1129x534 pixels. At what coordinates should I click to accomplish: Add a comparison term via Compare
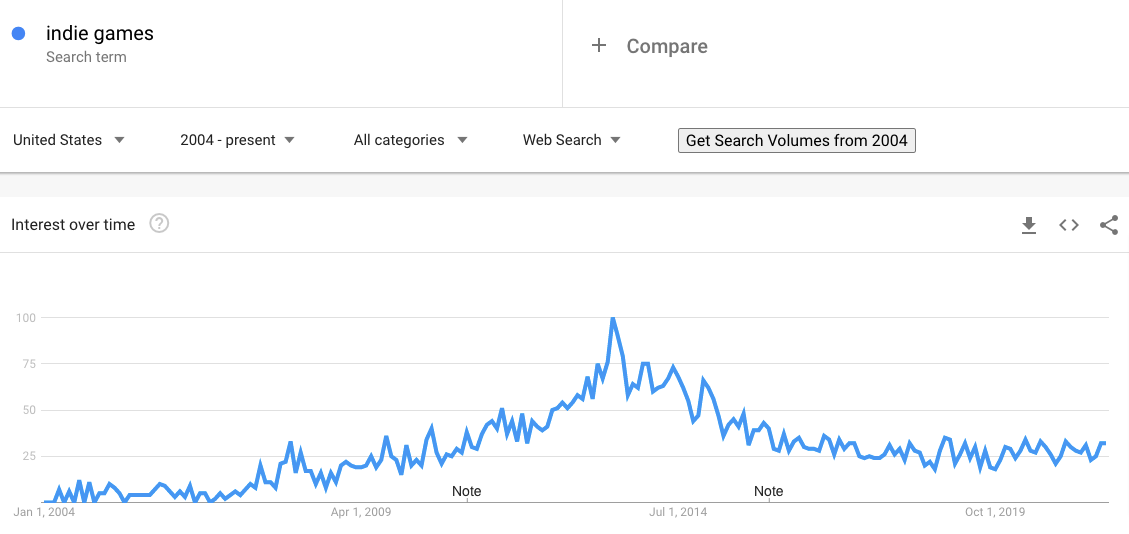[666, 46]
